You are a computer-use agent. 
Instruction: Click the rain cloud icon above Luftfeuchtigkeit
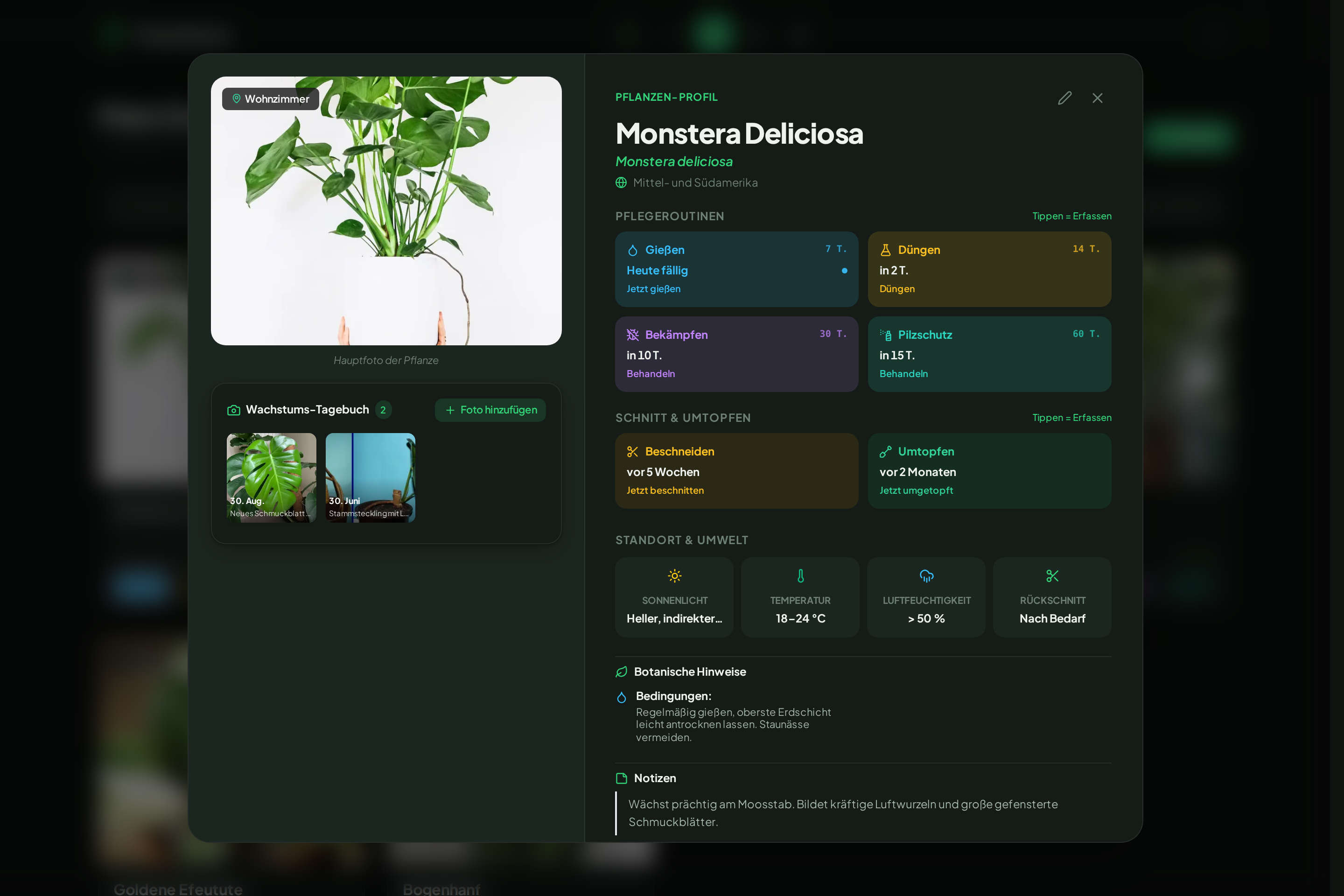926,575
